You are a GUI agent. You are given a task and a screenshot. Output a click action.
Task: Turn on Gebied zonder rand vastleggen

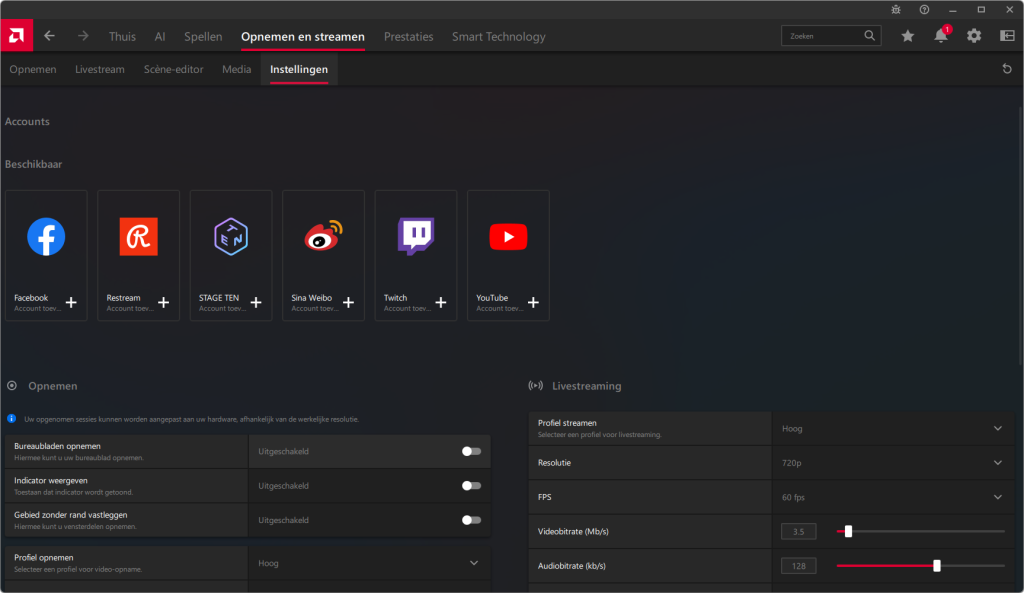[471, 520]
